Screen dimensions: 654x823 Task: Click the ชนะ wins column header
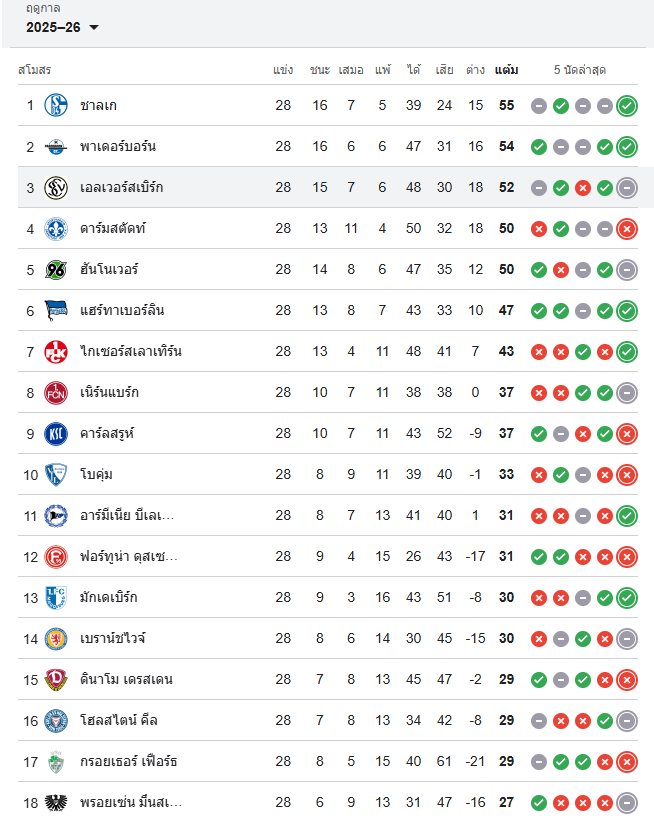[320, 70]
